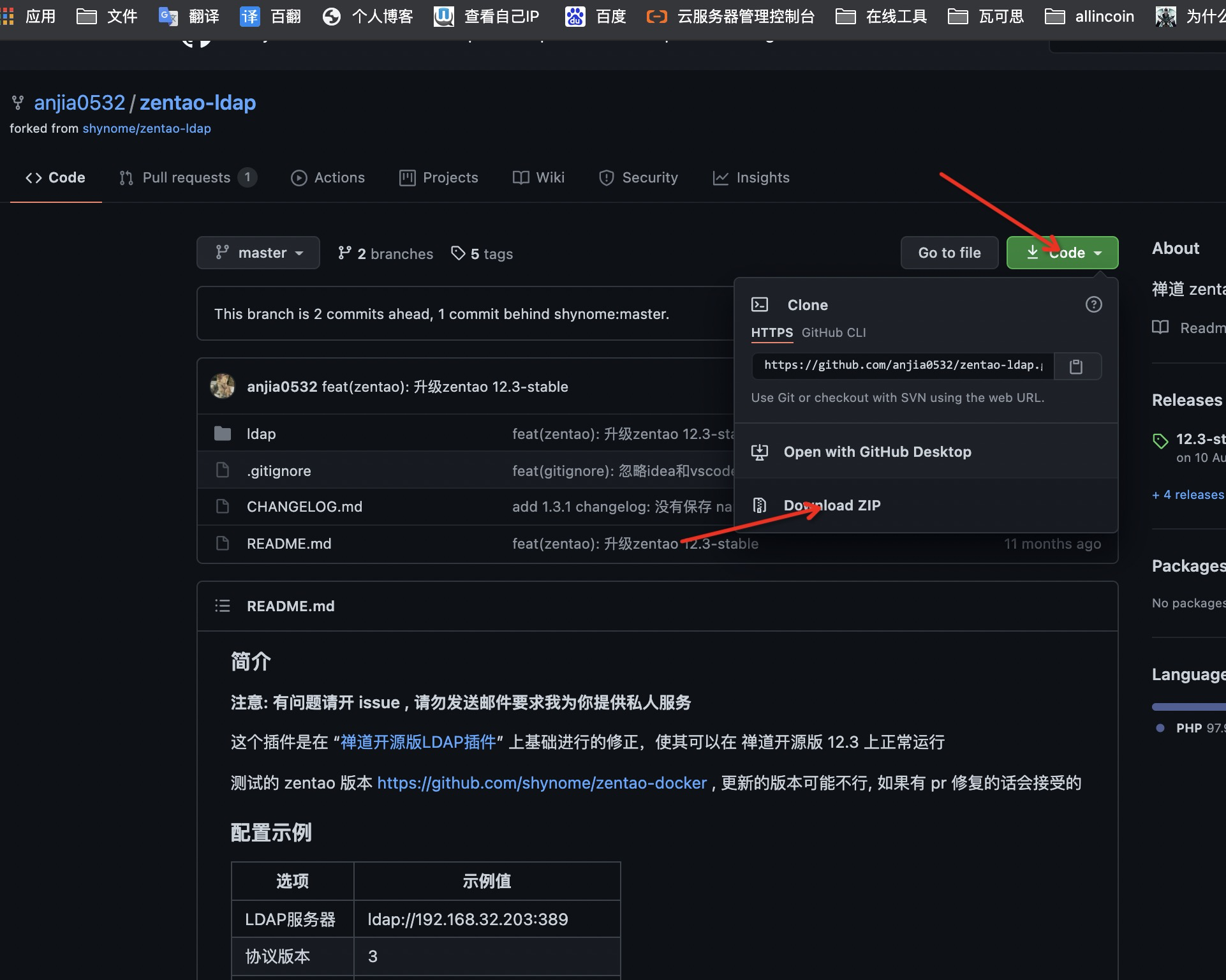Click the CHANGELOG.md file icon
Image resolution: width=1226 pixels, height=980 pixels.
223,507
